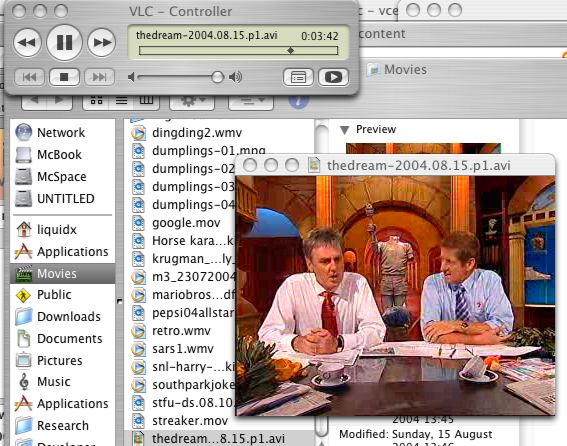Viewport: 567px width, 446px height.
Task: Click the playing video frame
Action: (x=395, y=296)
